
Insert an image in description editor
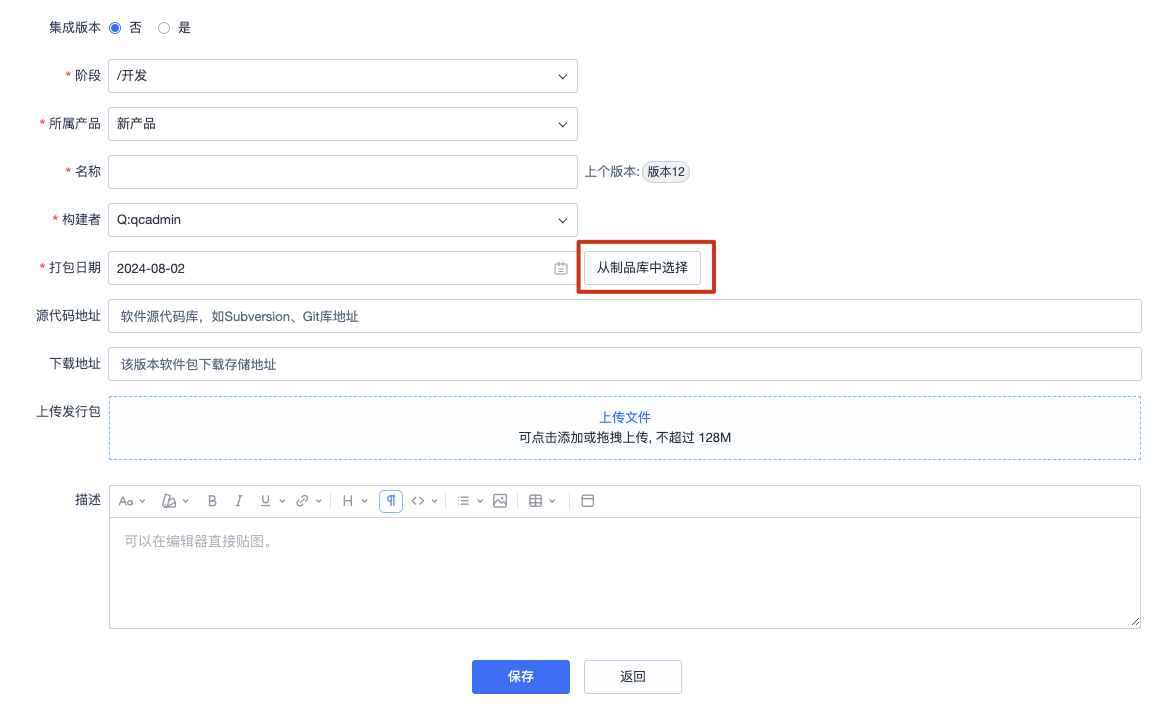tap(500, 501)
